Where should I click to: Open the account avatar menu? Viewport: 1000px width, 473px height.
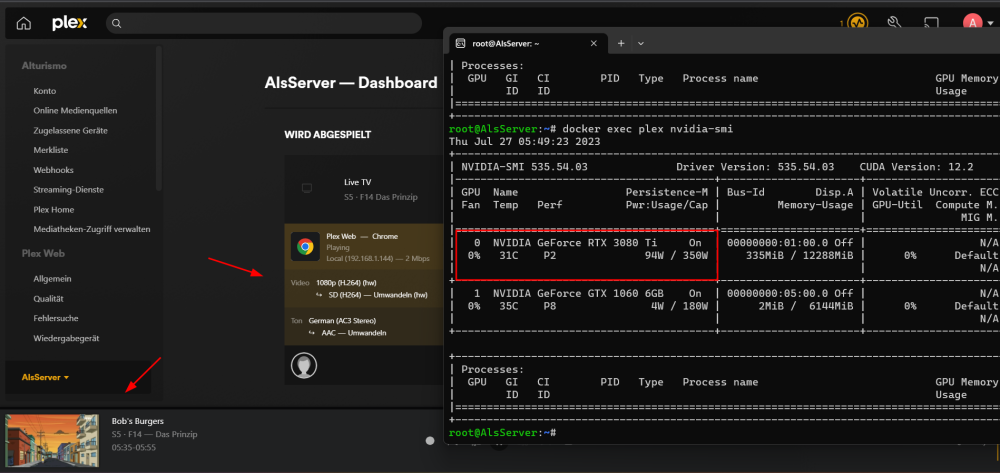pos(972,23)
